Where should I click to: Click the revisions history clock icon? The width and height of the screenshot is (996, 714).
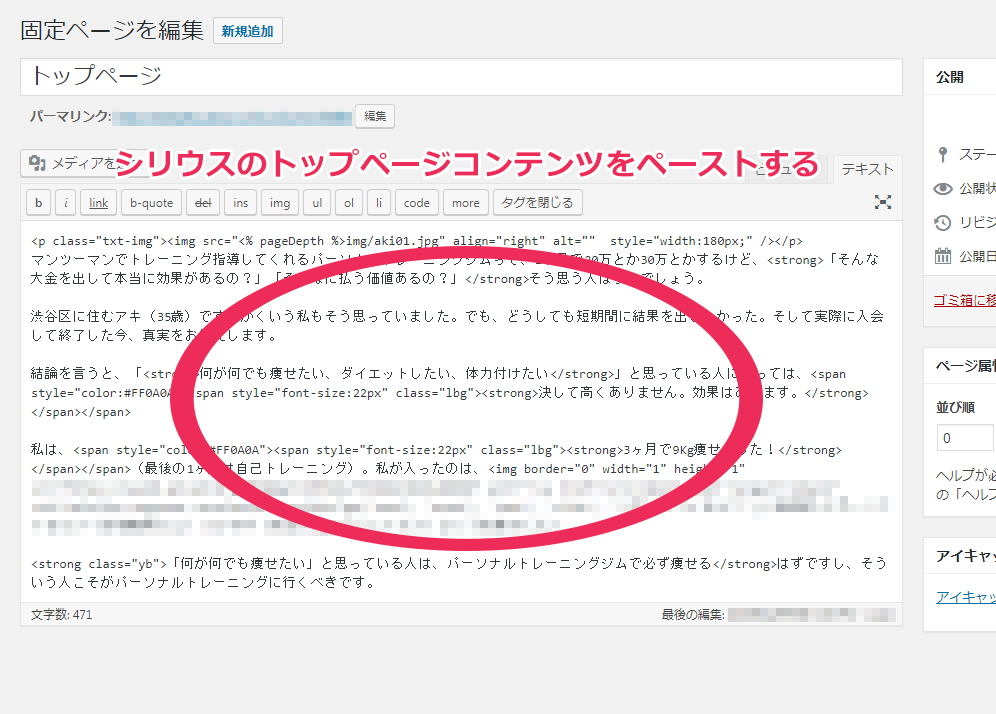coord(942,223)
